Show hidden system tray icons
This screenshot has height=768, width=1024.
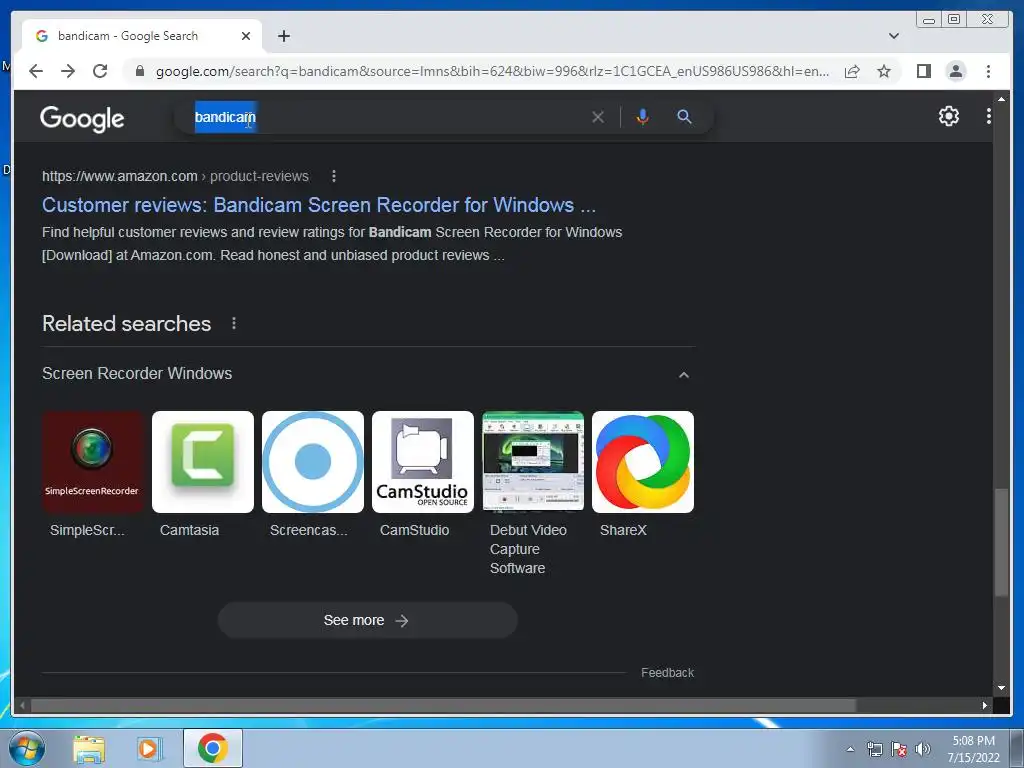(850, 749)
